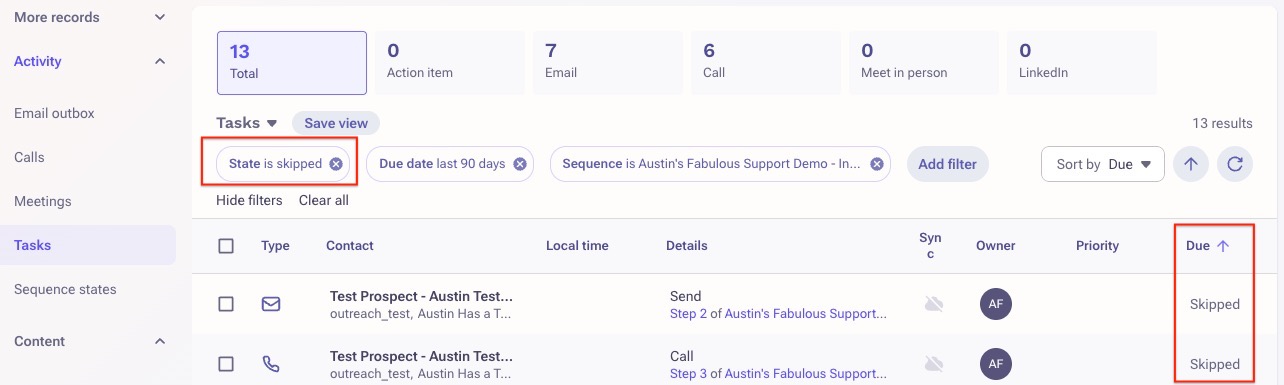Image resolution: width=1284 pixels, height=385 pixels.
Task: Open the Tasks view dropdown arrow
Action: pyautogui.click(x=271, y=124)
